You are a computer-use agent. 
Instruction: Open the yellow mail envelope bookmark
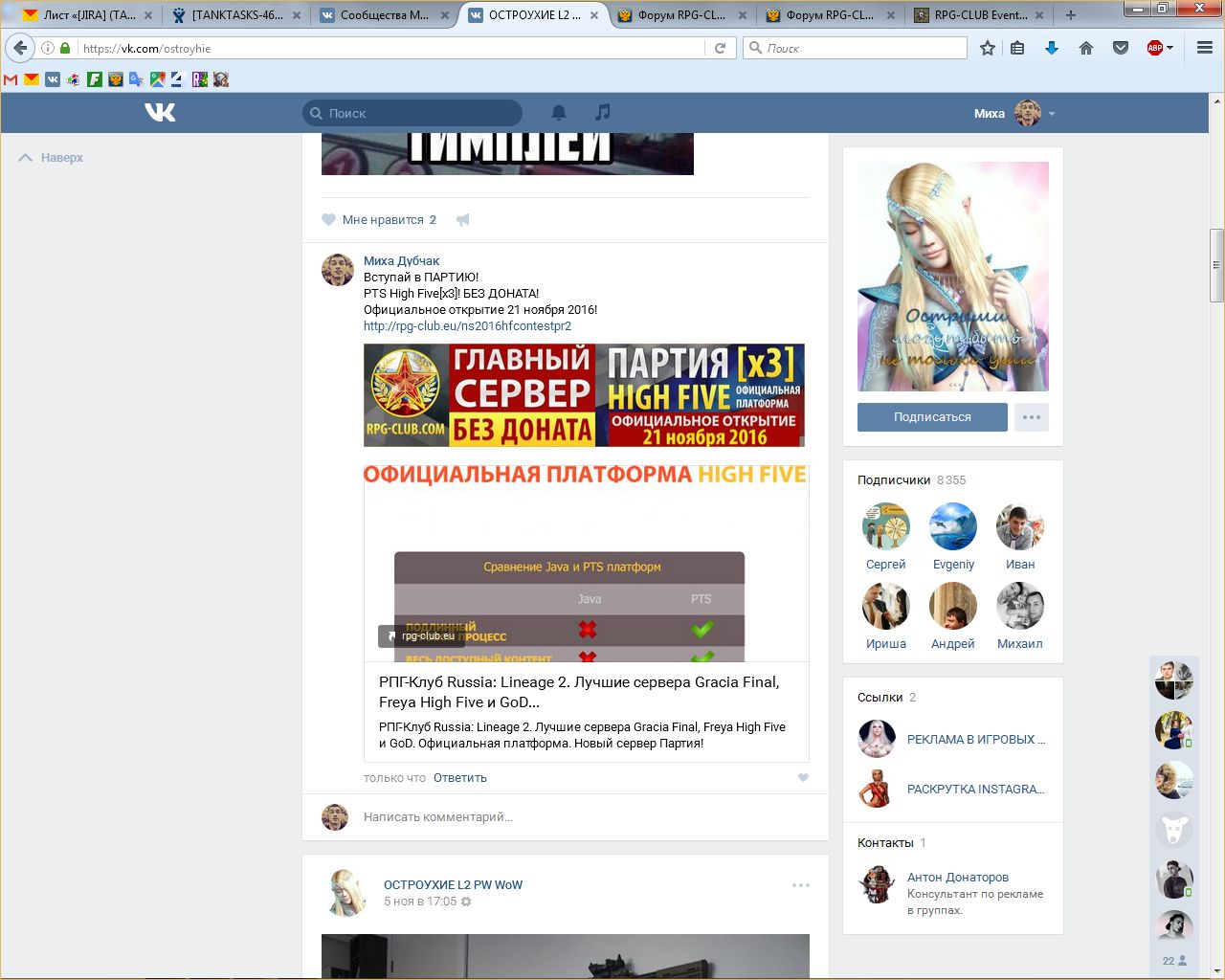click(x=32, y=79)
